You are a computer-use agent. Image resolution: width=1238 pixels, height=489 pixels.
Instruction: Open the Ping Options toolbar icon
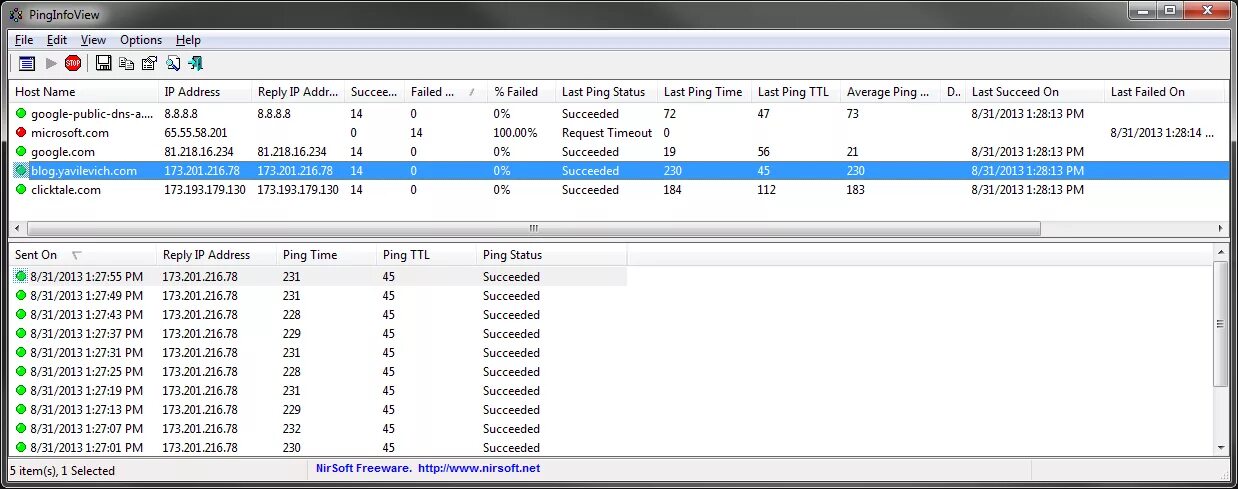click(x=27, y=63)
